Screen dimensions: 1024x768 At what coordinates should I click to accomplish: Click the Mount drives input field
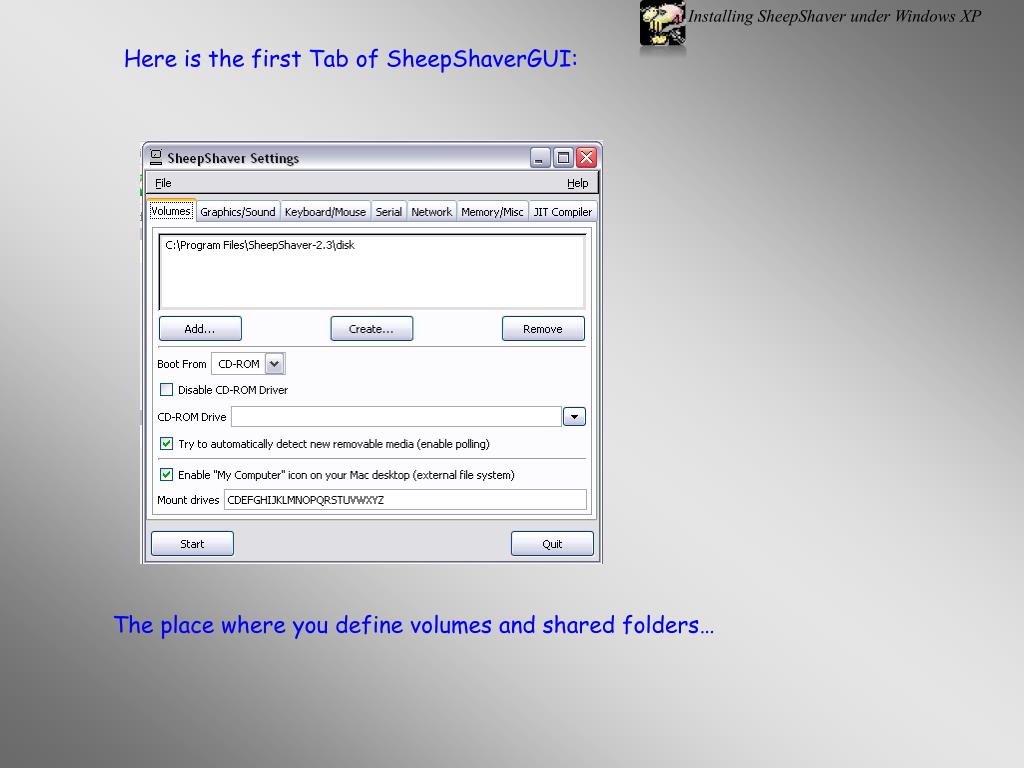[x=405, y=500]
